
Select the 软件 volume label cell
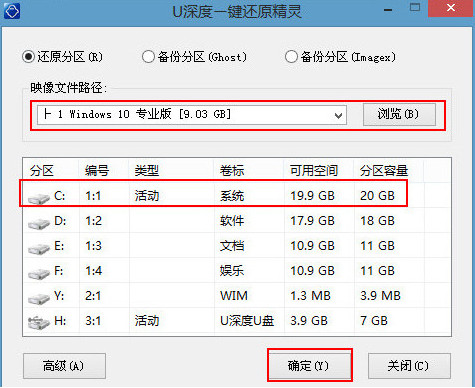click(232, 221)
